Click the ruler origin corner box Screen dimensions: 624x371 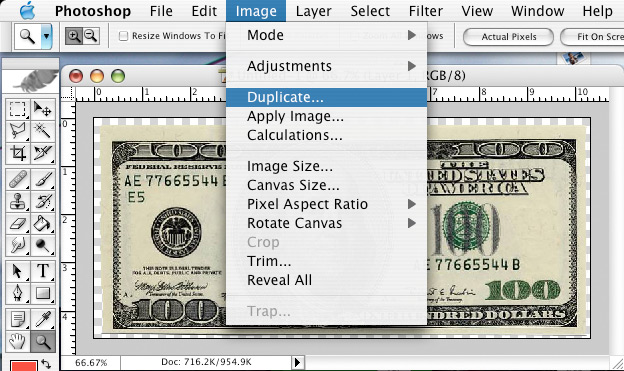point(68,94)
